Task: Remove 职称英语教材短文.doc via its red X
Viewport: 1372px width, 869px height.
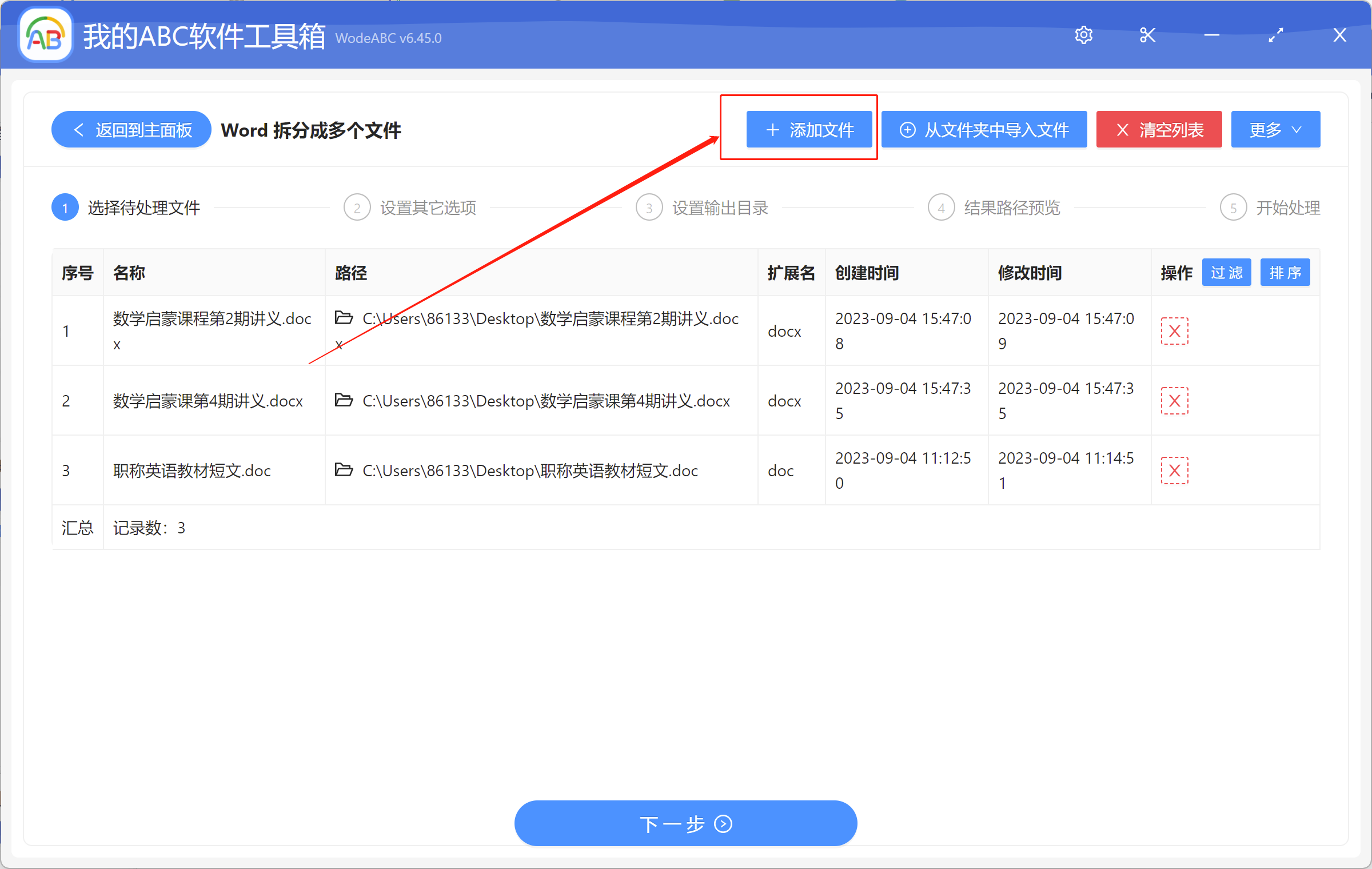Action: click(x=1175, y=470)
